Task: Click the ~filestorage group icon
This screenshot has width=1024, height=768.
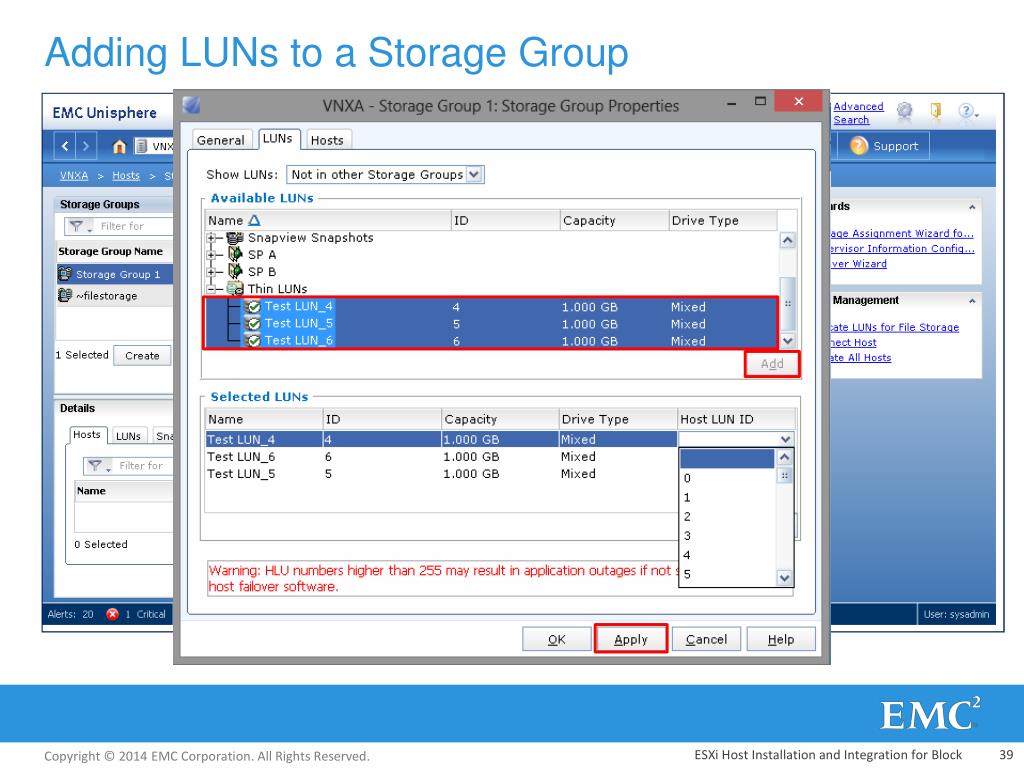Action: point(65,295)
